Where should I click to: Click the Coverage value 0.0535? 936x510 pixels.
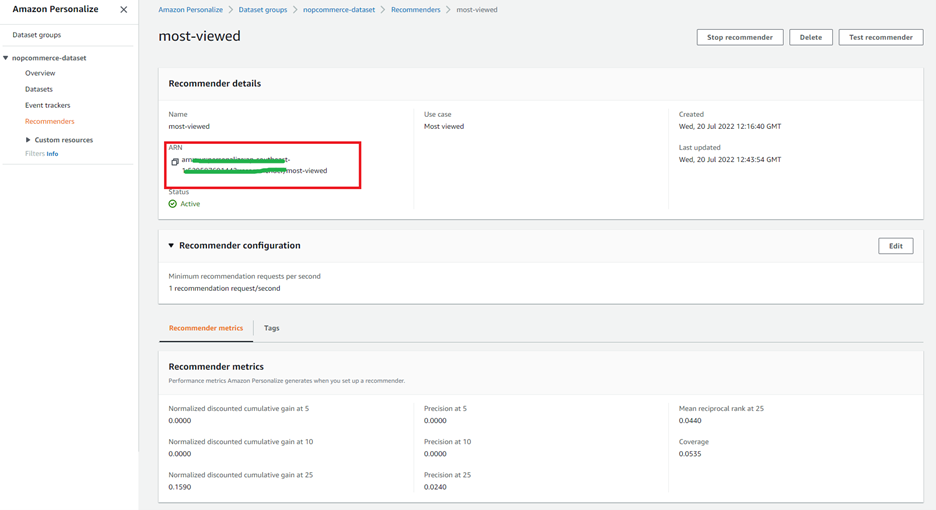[690, 454]
